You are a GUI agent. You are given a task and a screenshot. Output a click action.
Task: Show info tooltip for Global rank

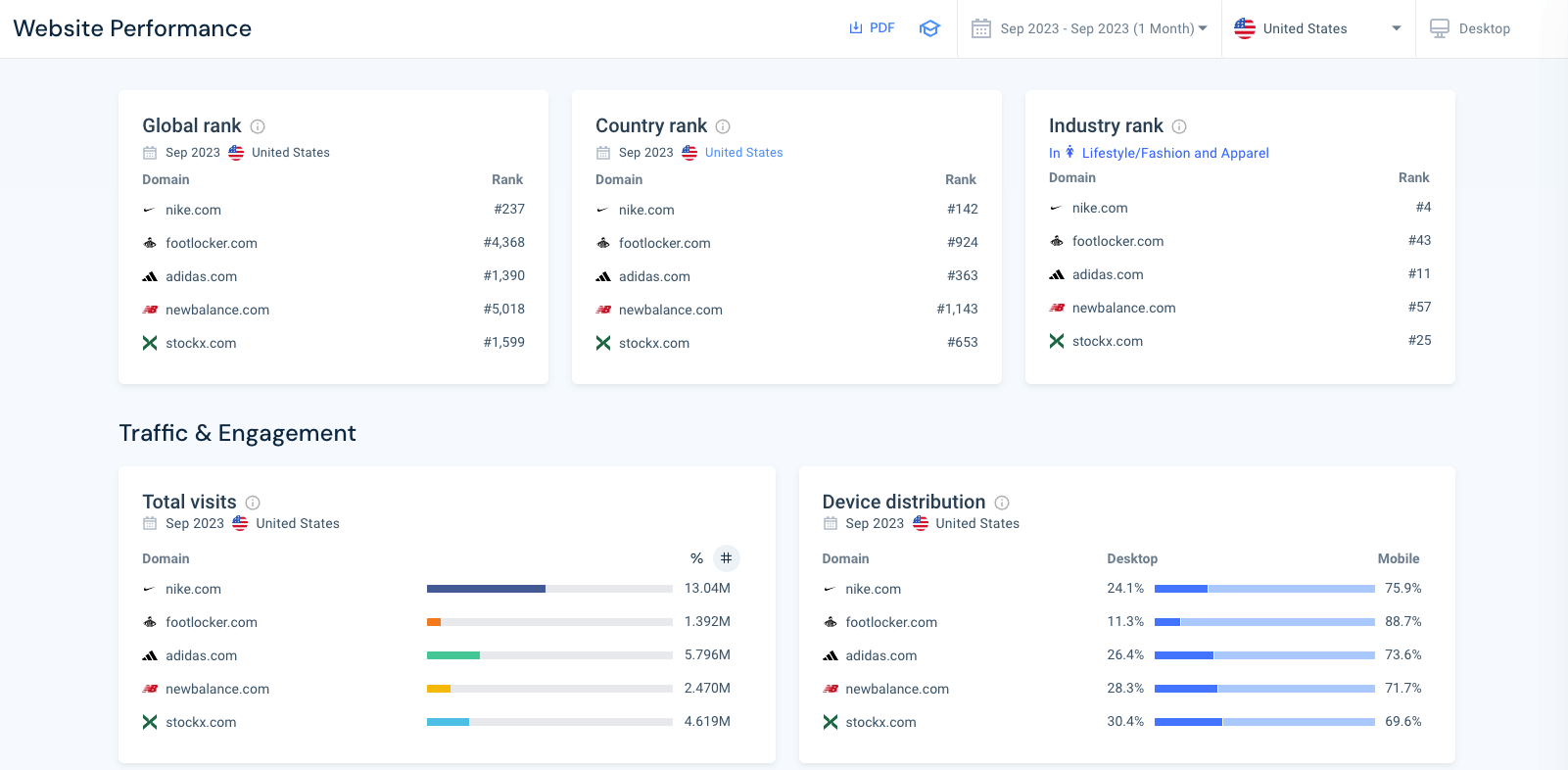(258, 126)
